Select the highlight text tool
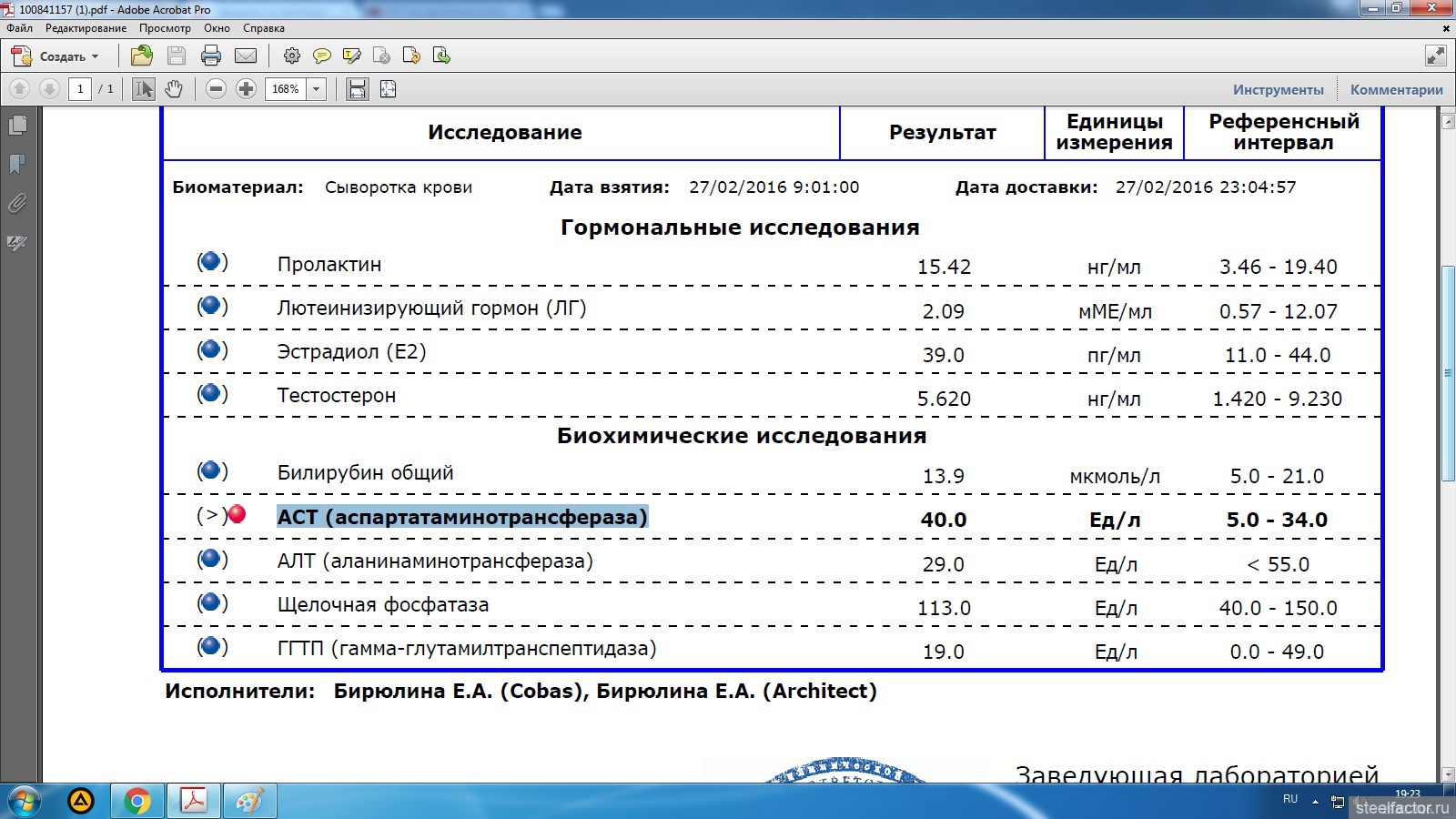Viewport: 1456px width, 819px height. pos(352,56)
